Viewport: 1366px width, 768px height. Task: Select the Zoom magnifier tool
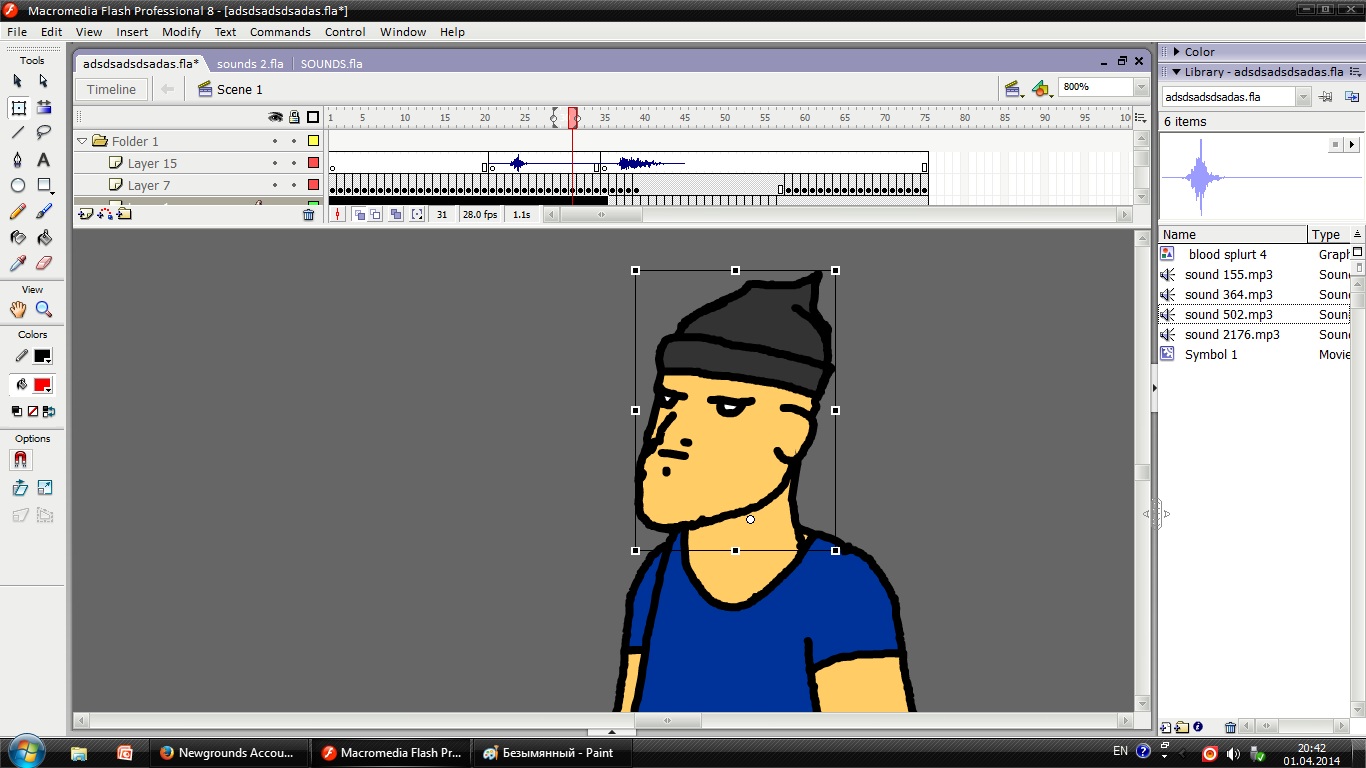(44, 310)
